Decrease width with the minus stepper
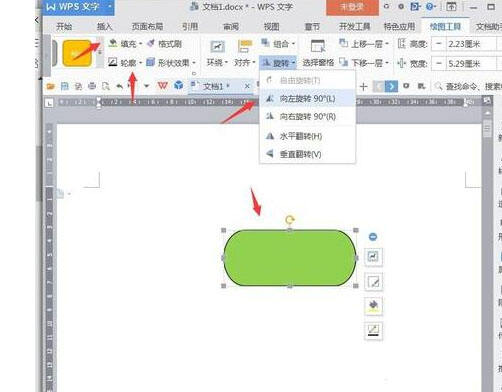The width and height of the screenshot is (502, 392). click(x=439, y=63)
